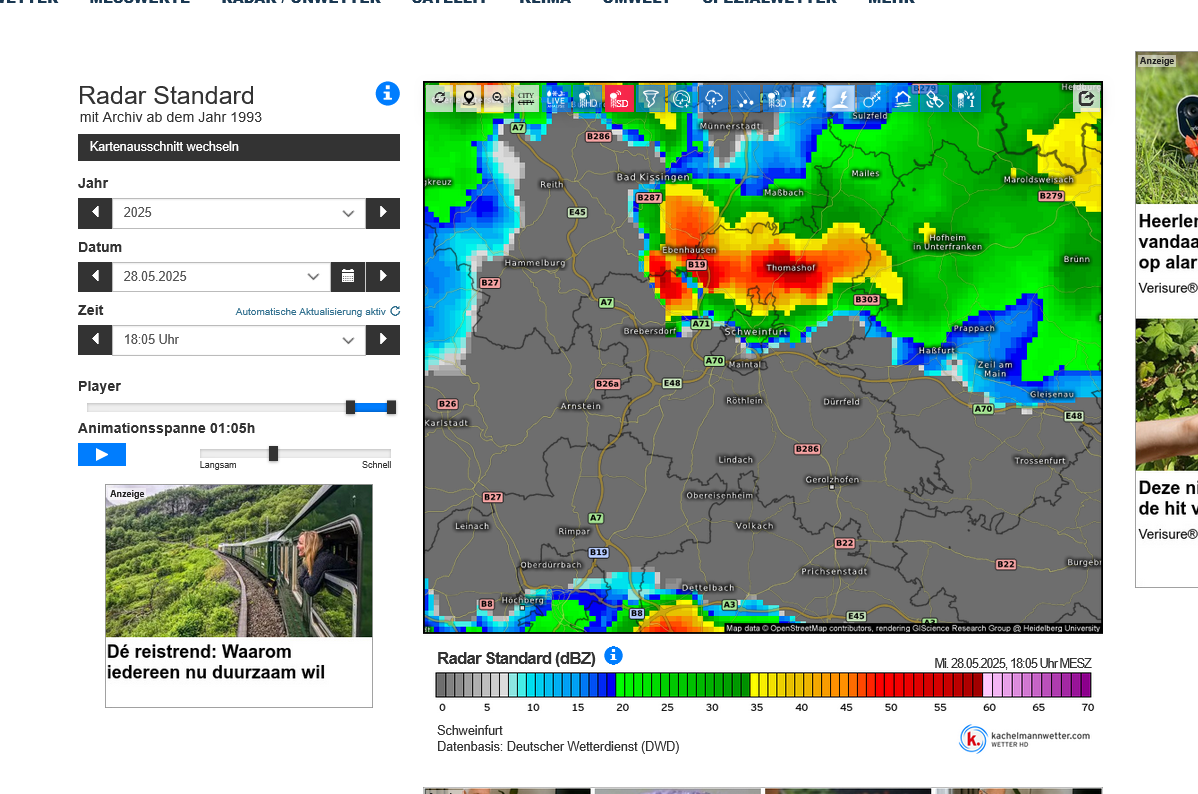The height and width of the screenshot is (794, 1198).
Task: Click the location pin icon on map toolbar
Action: pos(469,98)
